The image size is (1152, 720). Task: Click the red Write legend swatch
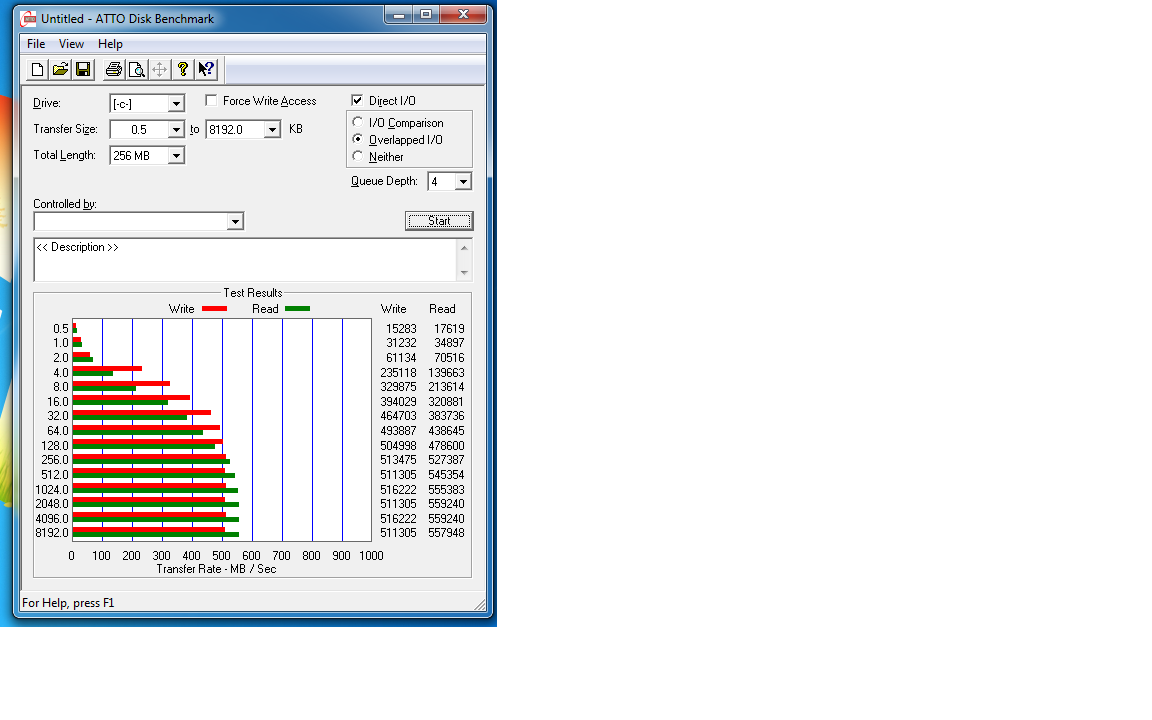click(215, 309)
